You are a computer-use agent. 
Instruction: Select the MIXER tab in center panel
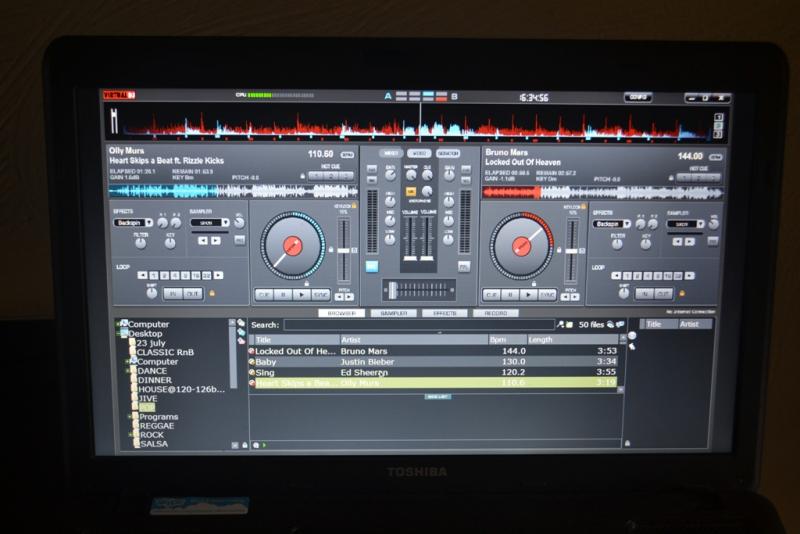tap(391, 153)
